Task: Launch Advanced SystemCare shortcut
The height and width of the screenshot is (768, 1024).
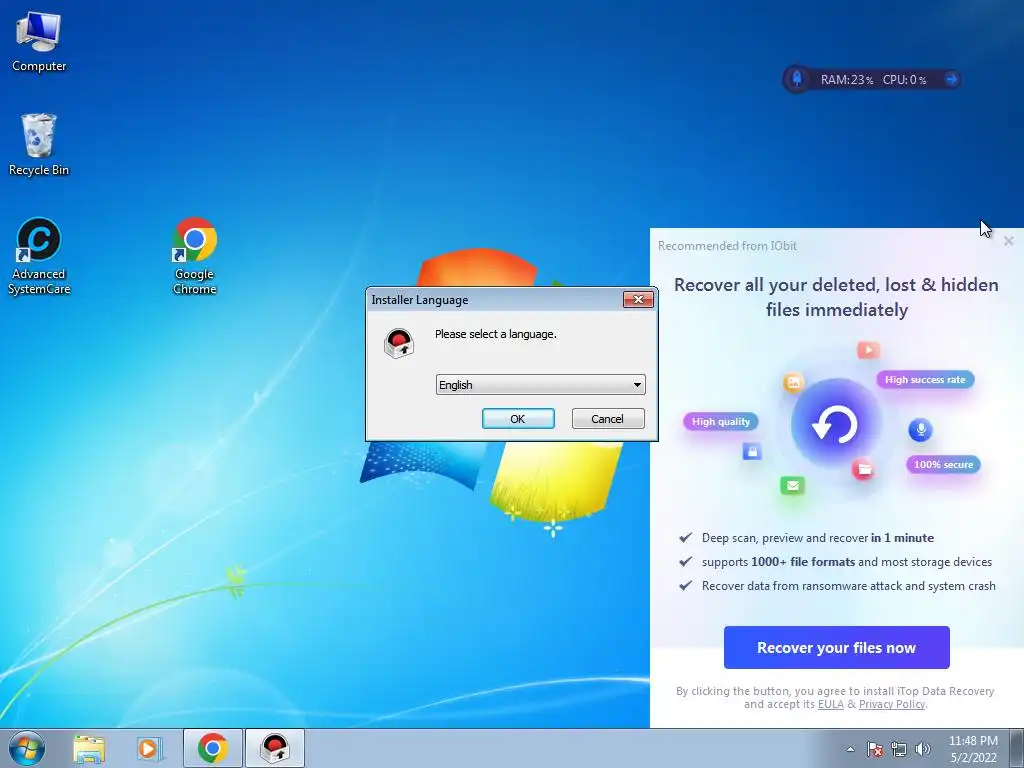Action: point(39,256)
